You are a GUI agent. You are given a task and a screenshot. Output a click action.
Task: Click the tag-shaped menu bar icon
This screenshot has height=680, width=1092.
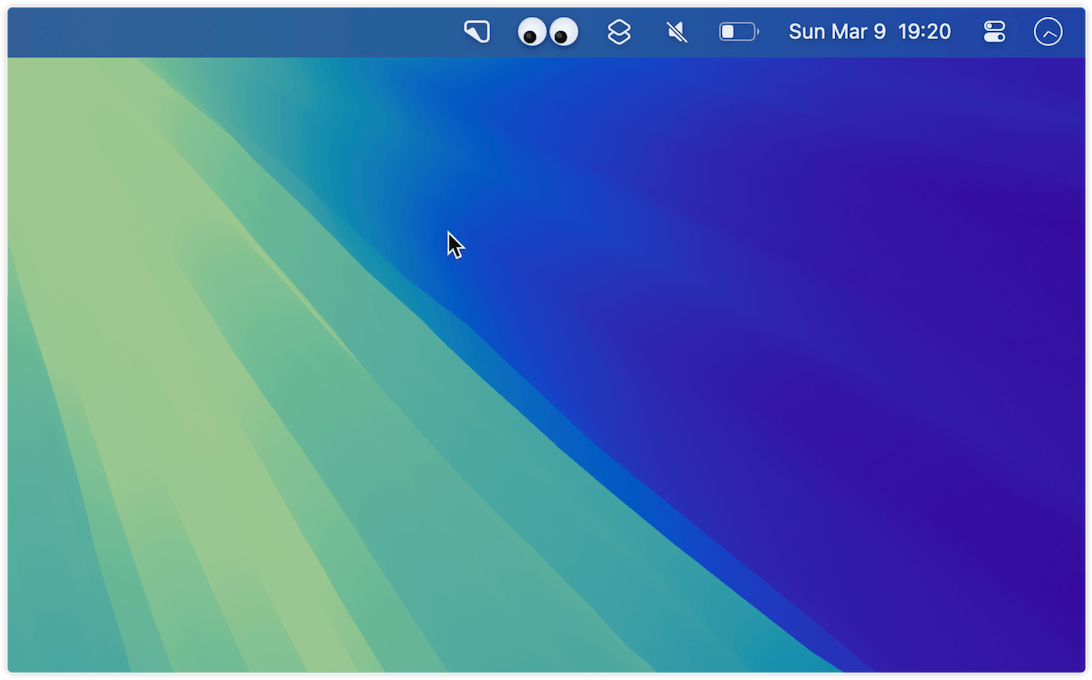point(477,32)
